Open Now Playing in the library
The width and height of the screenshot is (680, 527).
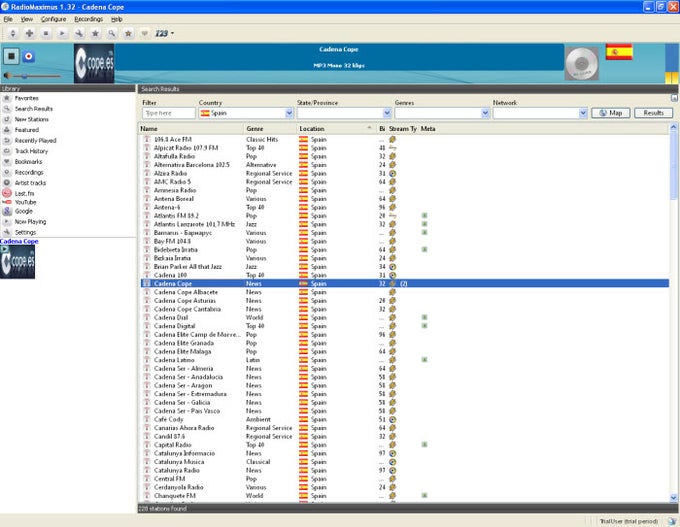pos(30,222)
